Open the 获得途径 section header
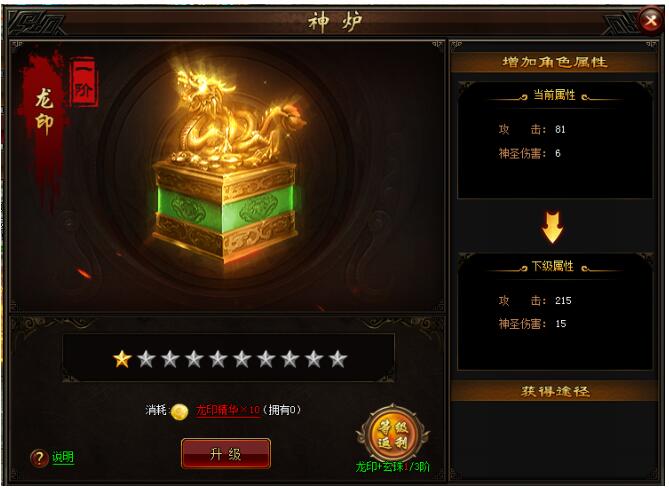The image size is (669, 488). tap(554, 391)
